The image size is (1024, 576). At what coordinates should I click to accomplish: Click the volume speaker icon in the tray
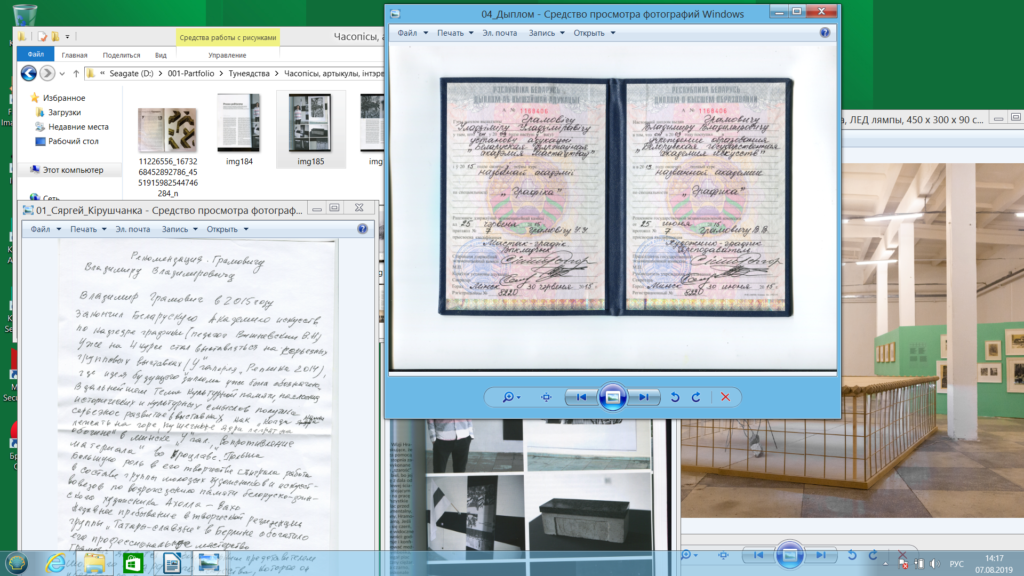tap(935, 564)
